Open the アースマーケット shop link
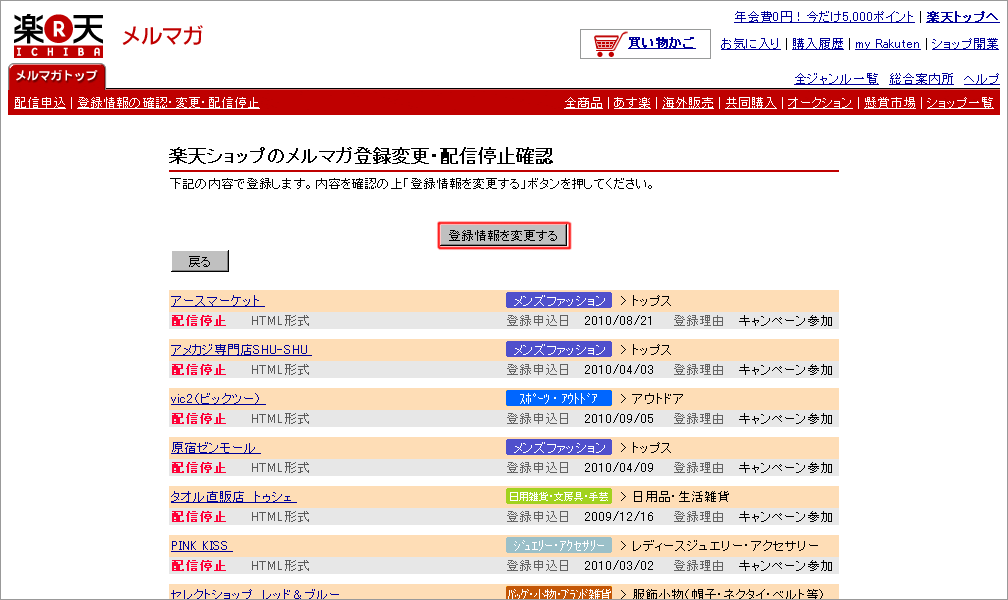1008x600 pixels. click(x=217, y=300)
